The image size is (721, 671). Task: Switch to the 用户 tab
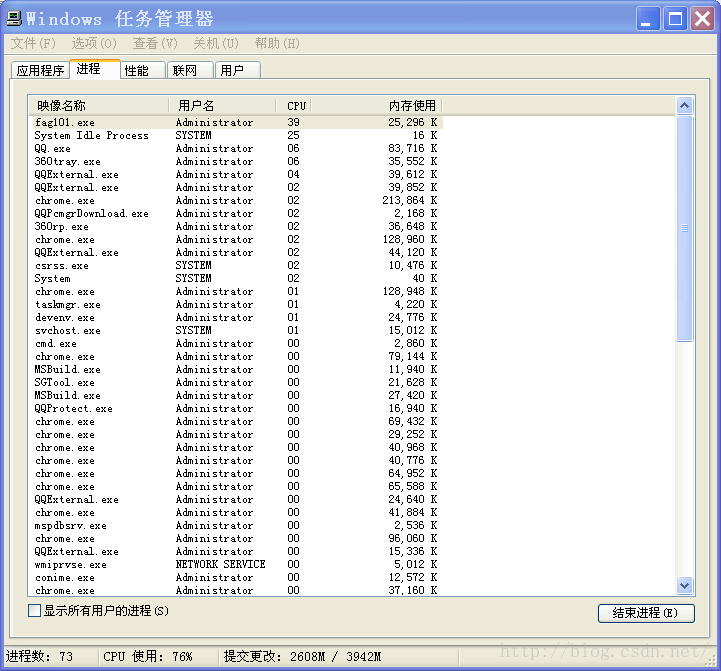[238, 70]
